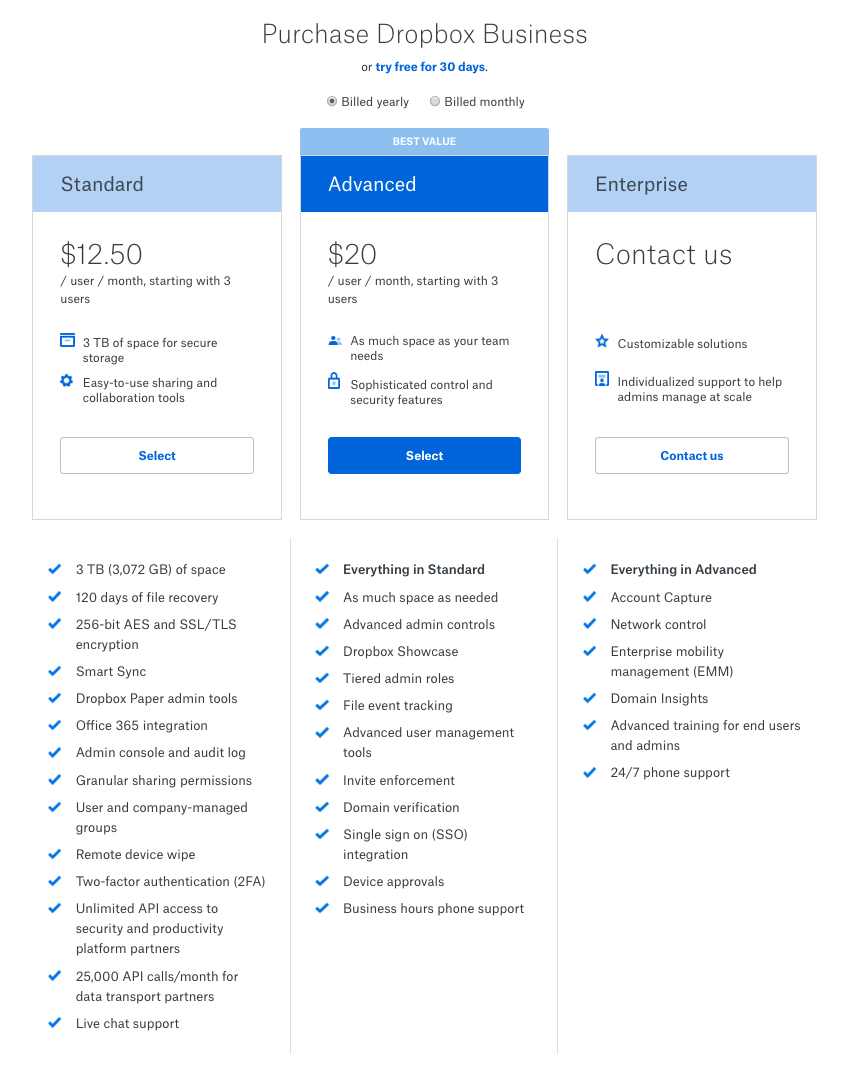This screenshot has height=1070, width=852.
Task: Click the checkmark beside Dropbox Showcase
Action: coord(322,651)
